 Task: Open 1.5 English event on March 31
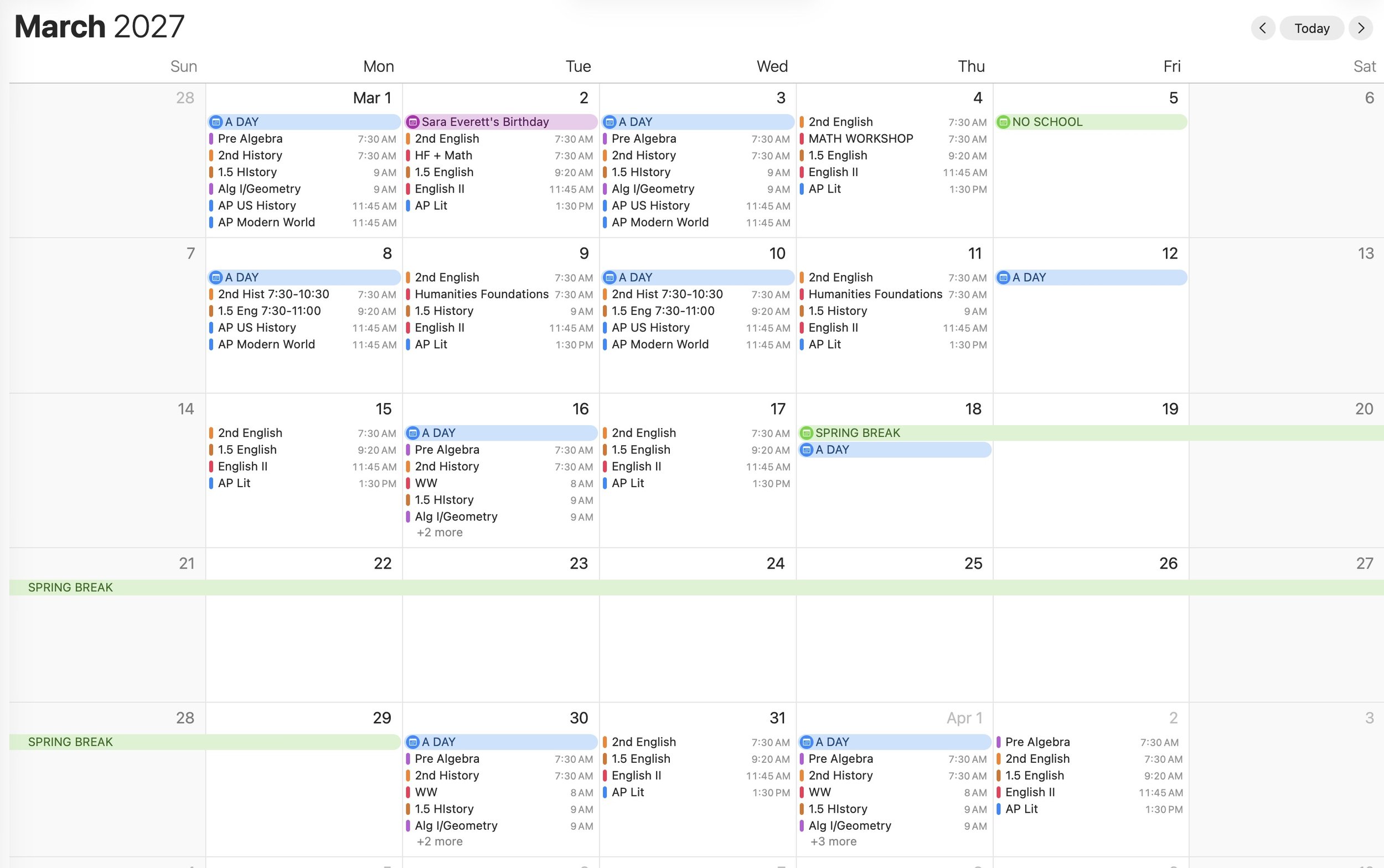pyautogui.click(x=697, y=758)
